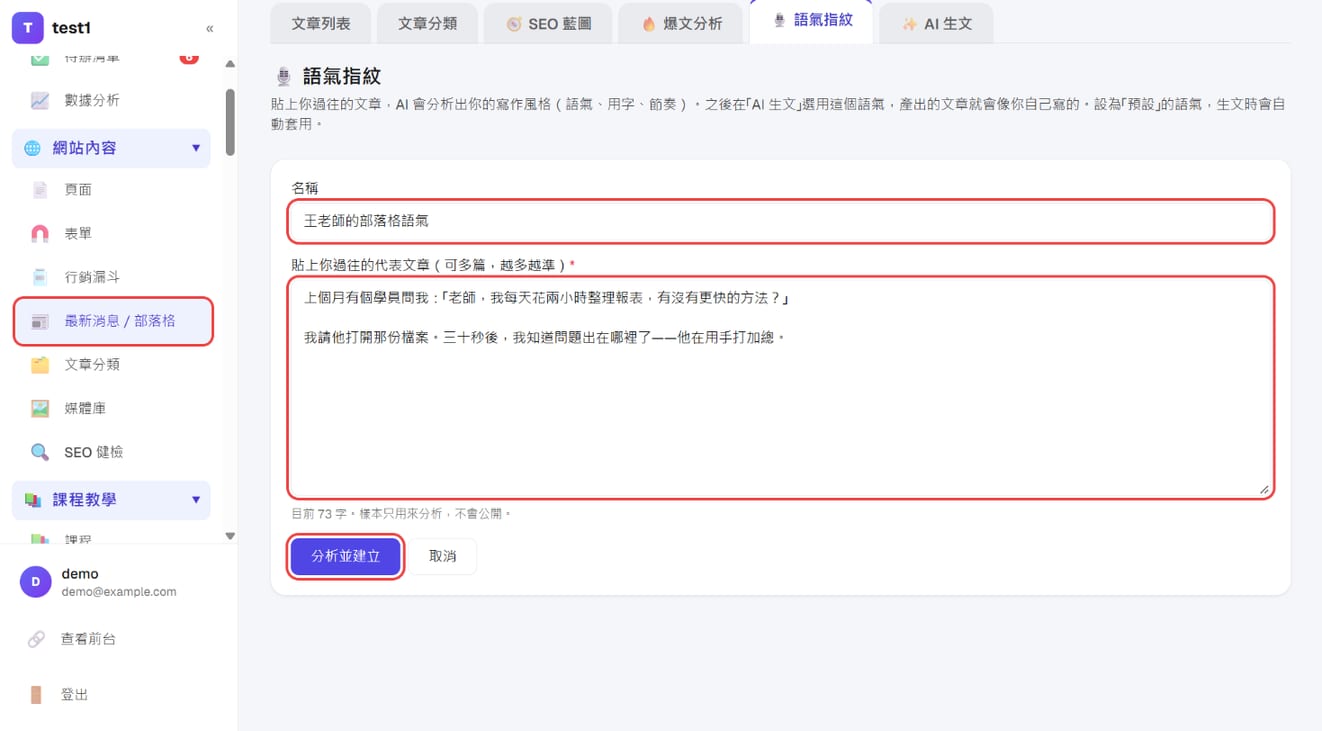Open the 媒體庫 sidebar item
This screenshot has height=731, width=1322.
[x=111, y=408]
